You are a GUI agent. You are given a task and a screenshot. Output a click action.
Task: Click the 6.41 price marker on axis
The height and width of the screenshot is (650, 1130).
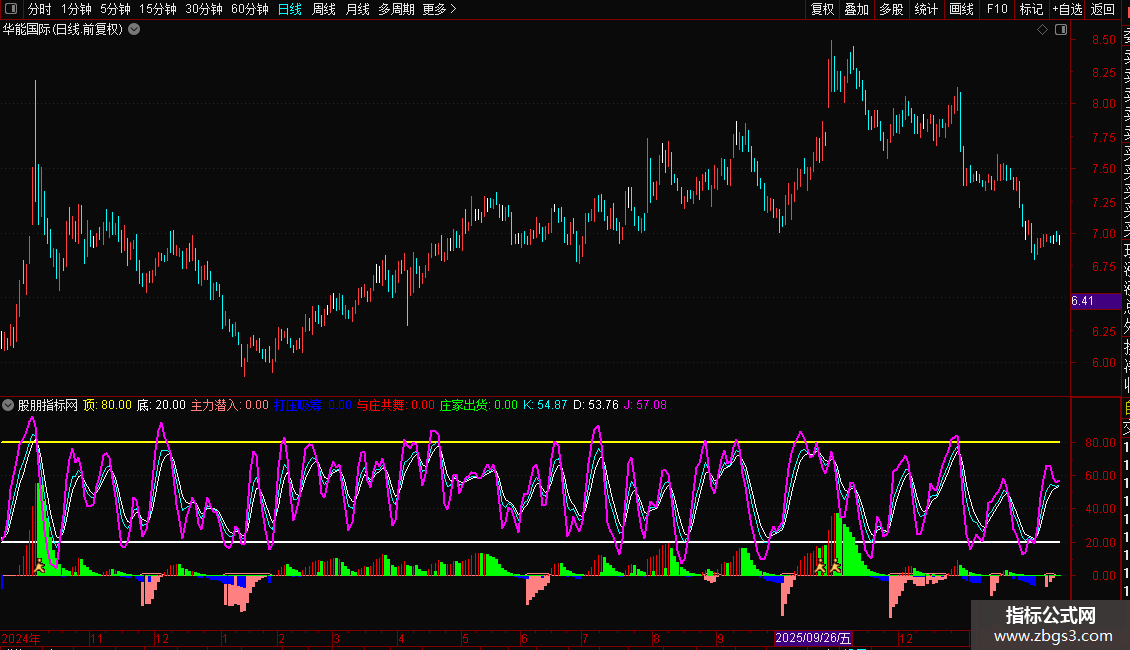tap(1095, 301)
